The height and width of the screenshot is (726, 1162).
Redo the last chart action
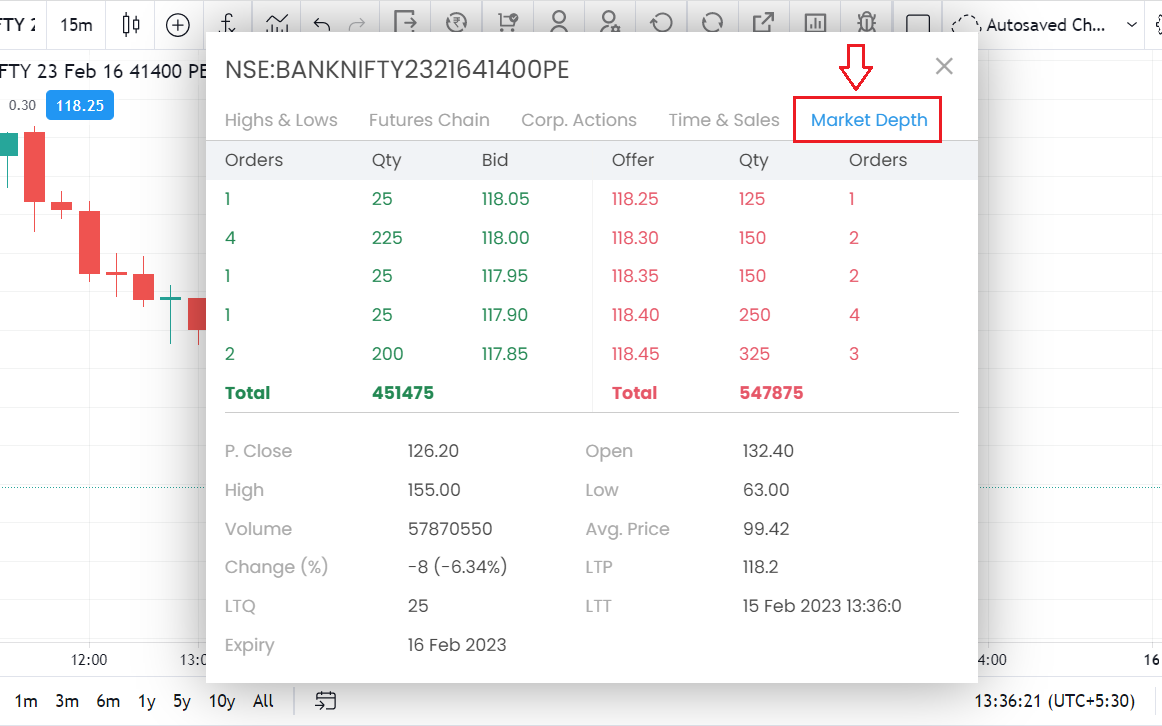click(357, 24)
